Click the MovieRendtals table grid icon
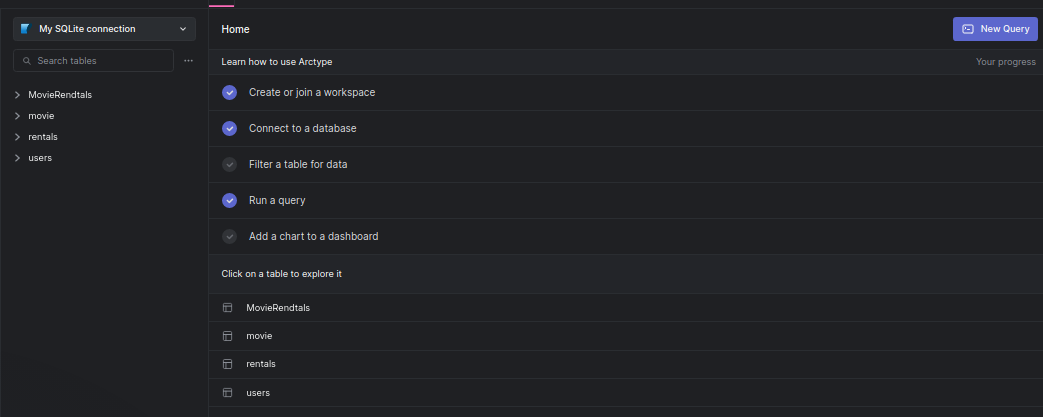Viewport: 1043px width, 417px height. click(227, 308)
